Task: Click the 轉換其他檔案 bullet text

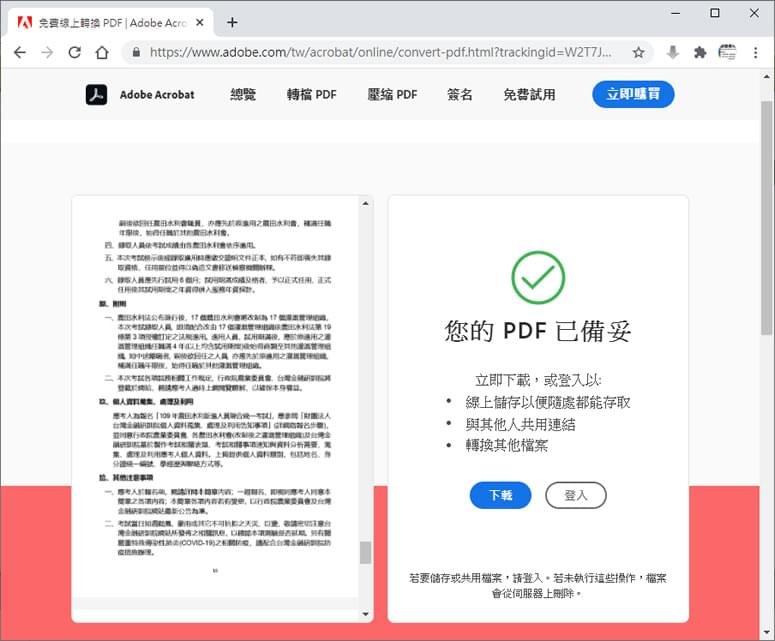Action: [x=506, y=445]
